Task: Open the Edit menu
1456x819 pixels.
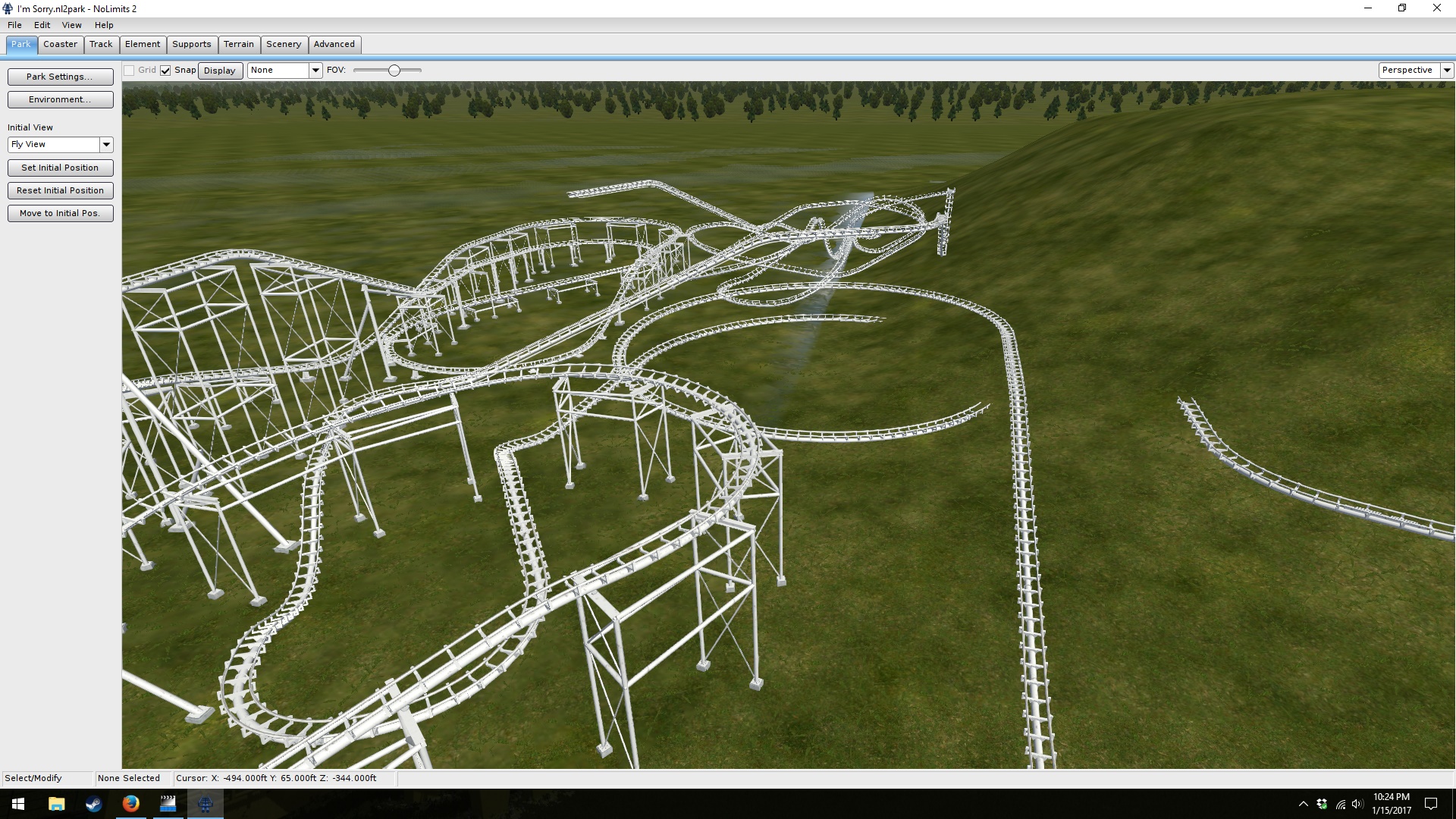Action: click(x=42, y=25)
